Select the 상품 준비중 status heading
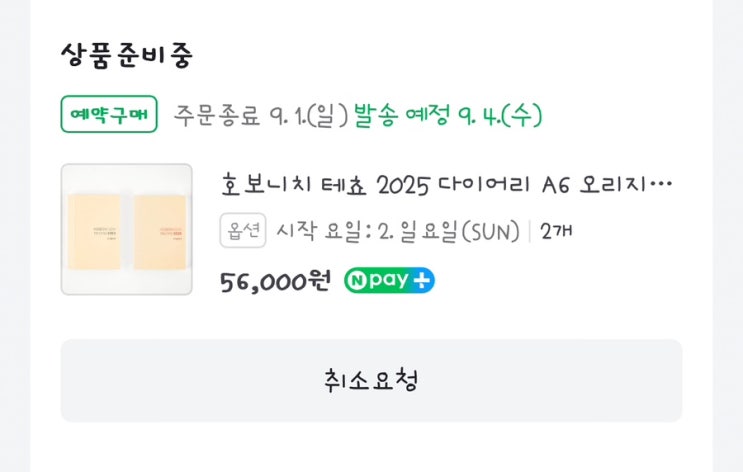743x472 pixels. pyautogui.click(x=127, y=56)
